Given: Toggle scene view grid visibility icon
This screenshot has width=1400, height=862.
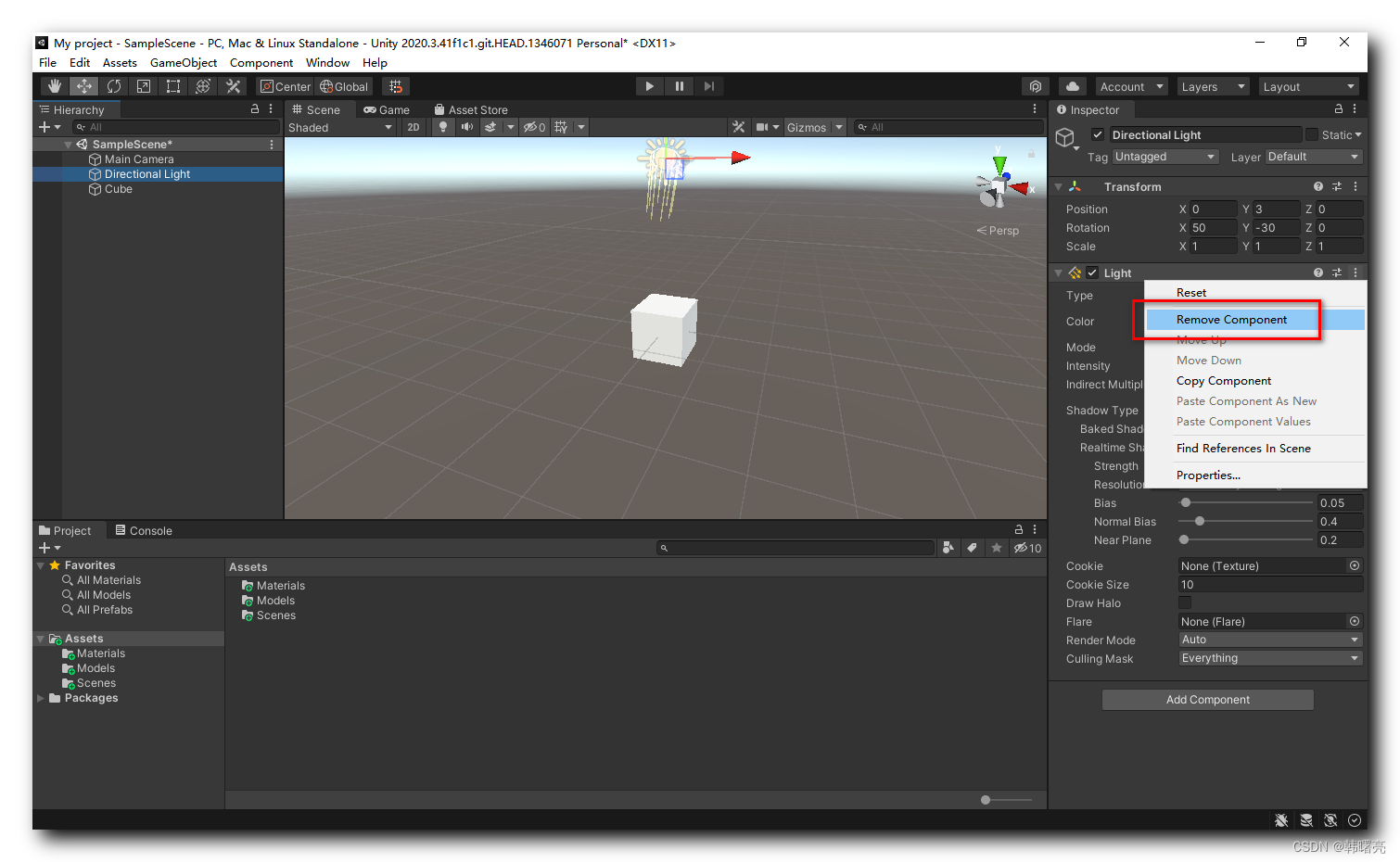Looking at the screenshot, I should [x=561, y=127].
